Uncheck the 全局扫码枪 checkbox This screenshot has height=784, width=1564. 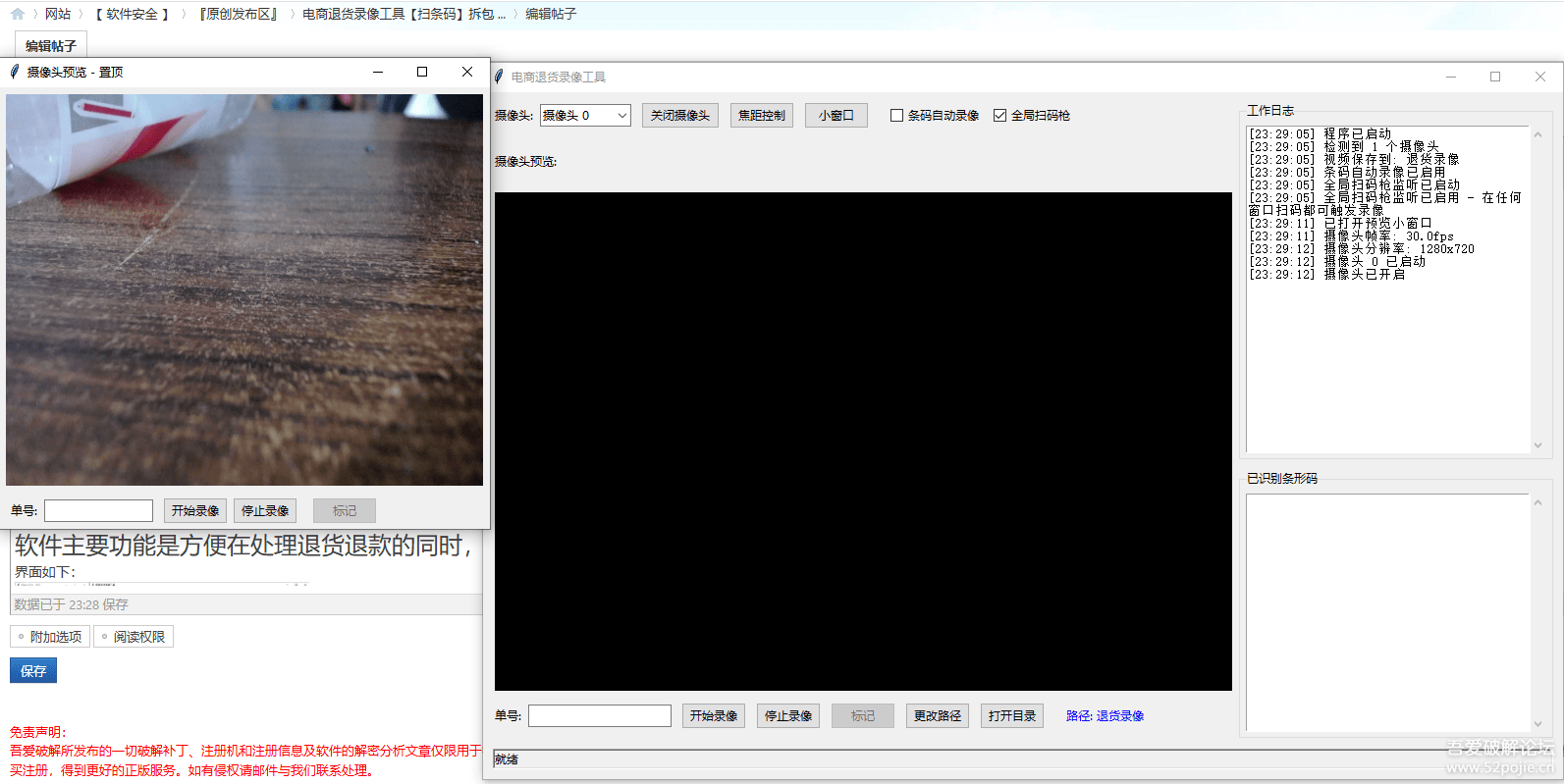pos(999,116)
